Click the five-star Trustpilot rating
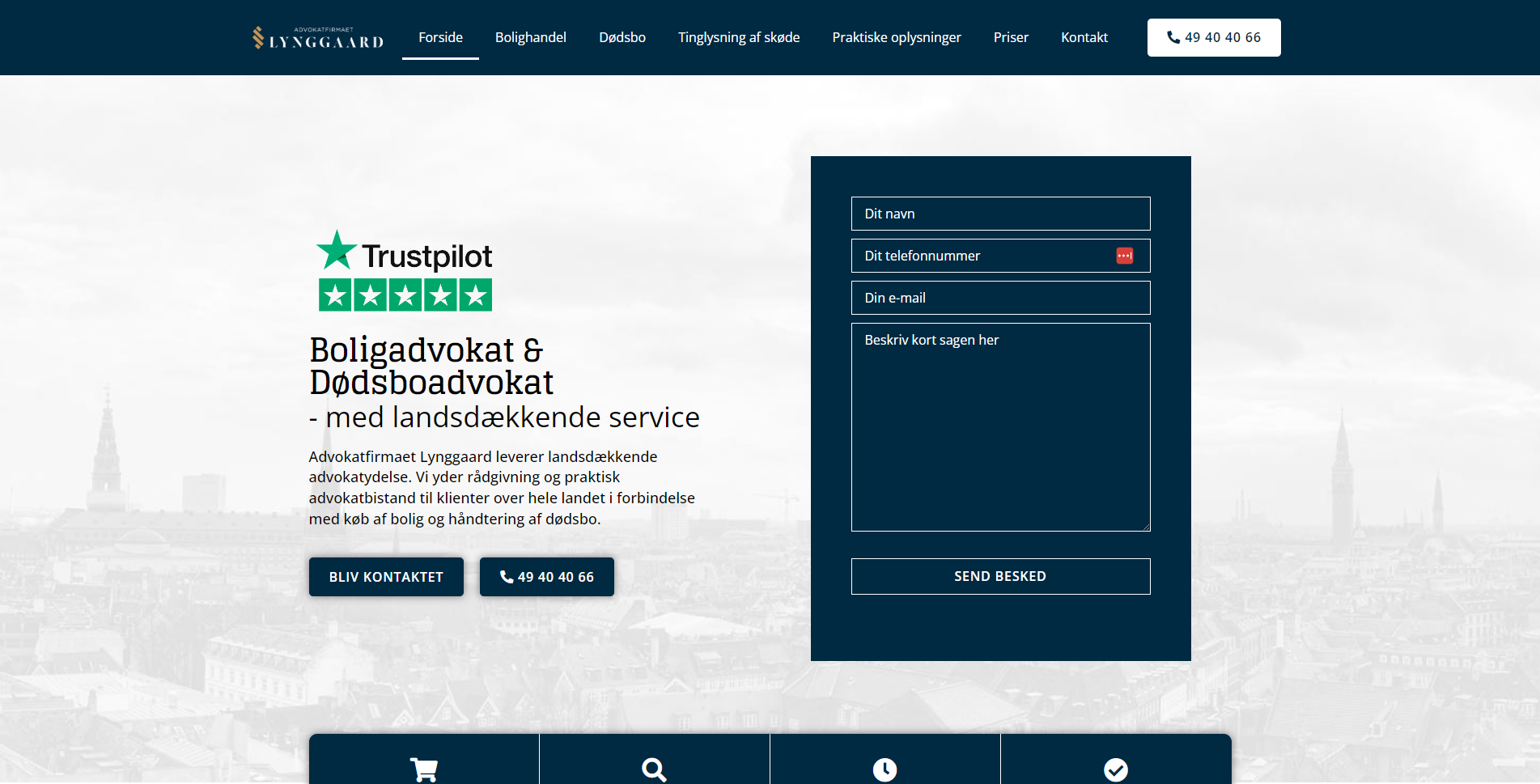This screenshot has height=784, width=1540. pyautogui.click(x=405, y=295)
